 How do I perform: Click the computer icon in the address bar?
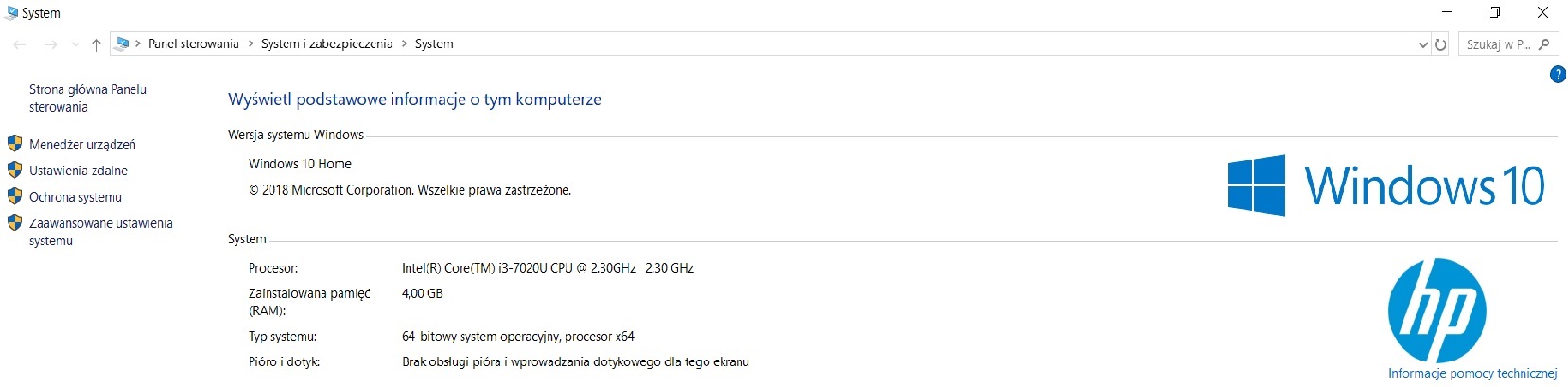tap(122, 44)
